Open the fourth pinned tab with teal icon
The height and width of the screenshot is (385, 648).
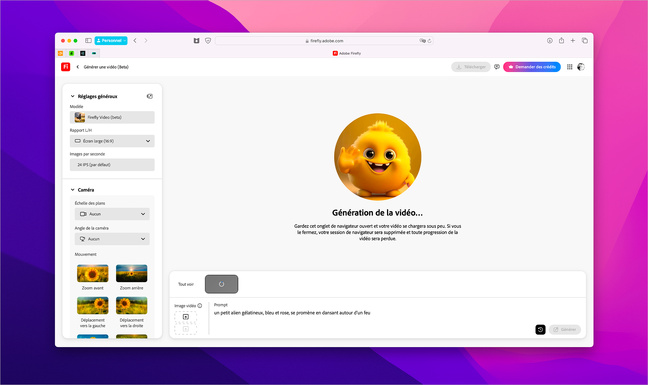pyautogui.click(x=94, y=53)
